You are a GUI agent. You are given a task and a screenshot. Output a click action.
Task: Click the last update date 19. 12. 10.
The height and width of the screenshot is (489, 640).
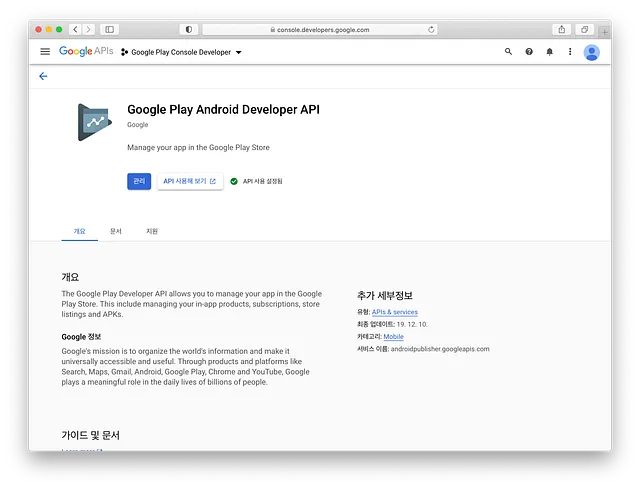tap(412, 324)
